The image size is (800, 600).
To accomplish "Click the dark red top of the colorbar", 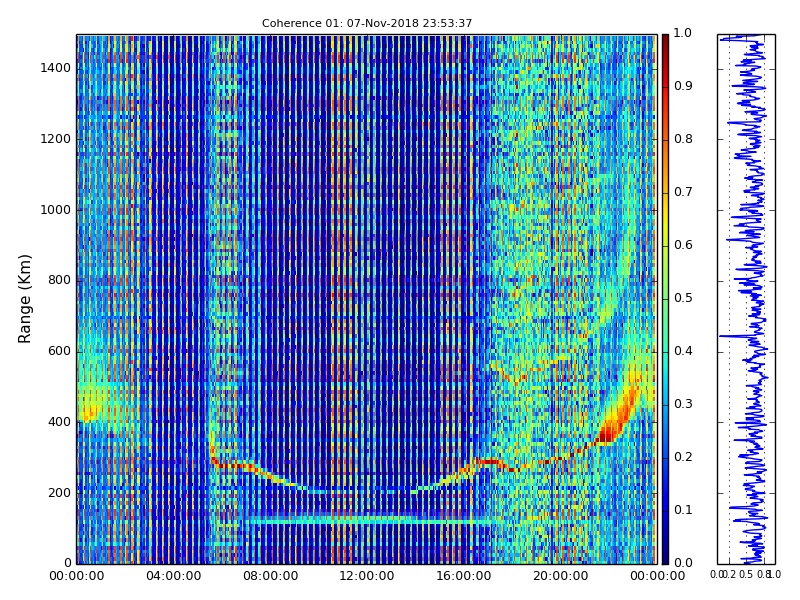I will tap(665, 41).
